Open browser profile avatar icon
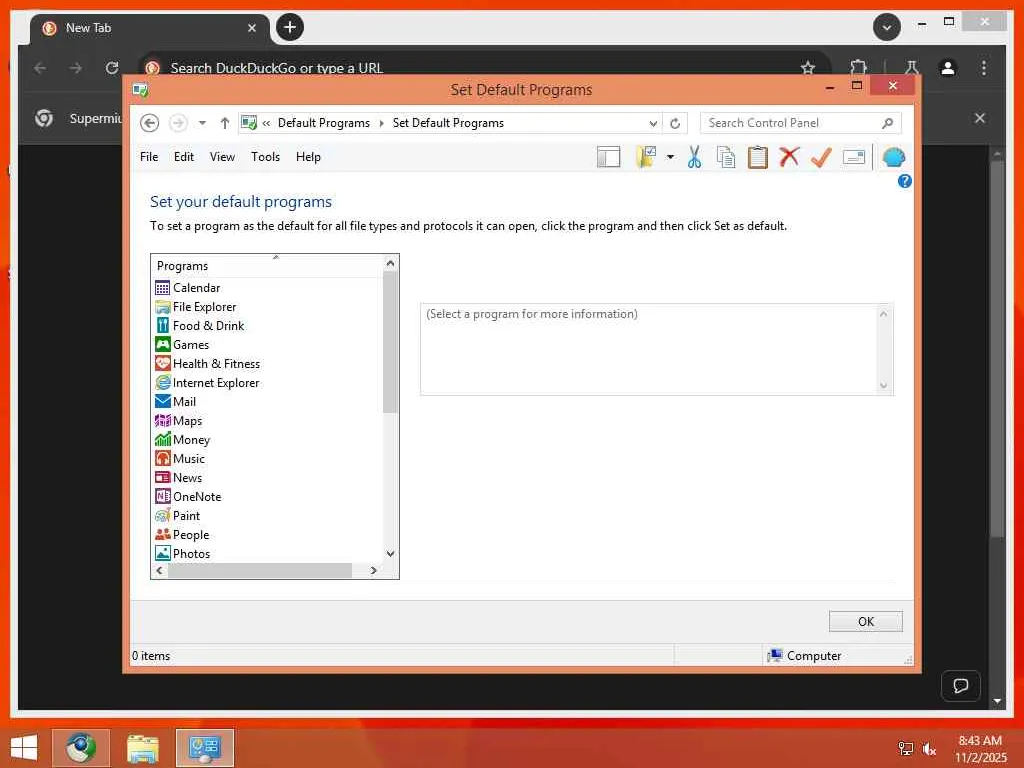This screenshot has height=768, width=1024. (x=948, y=68)
